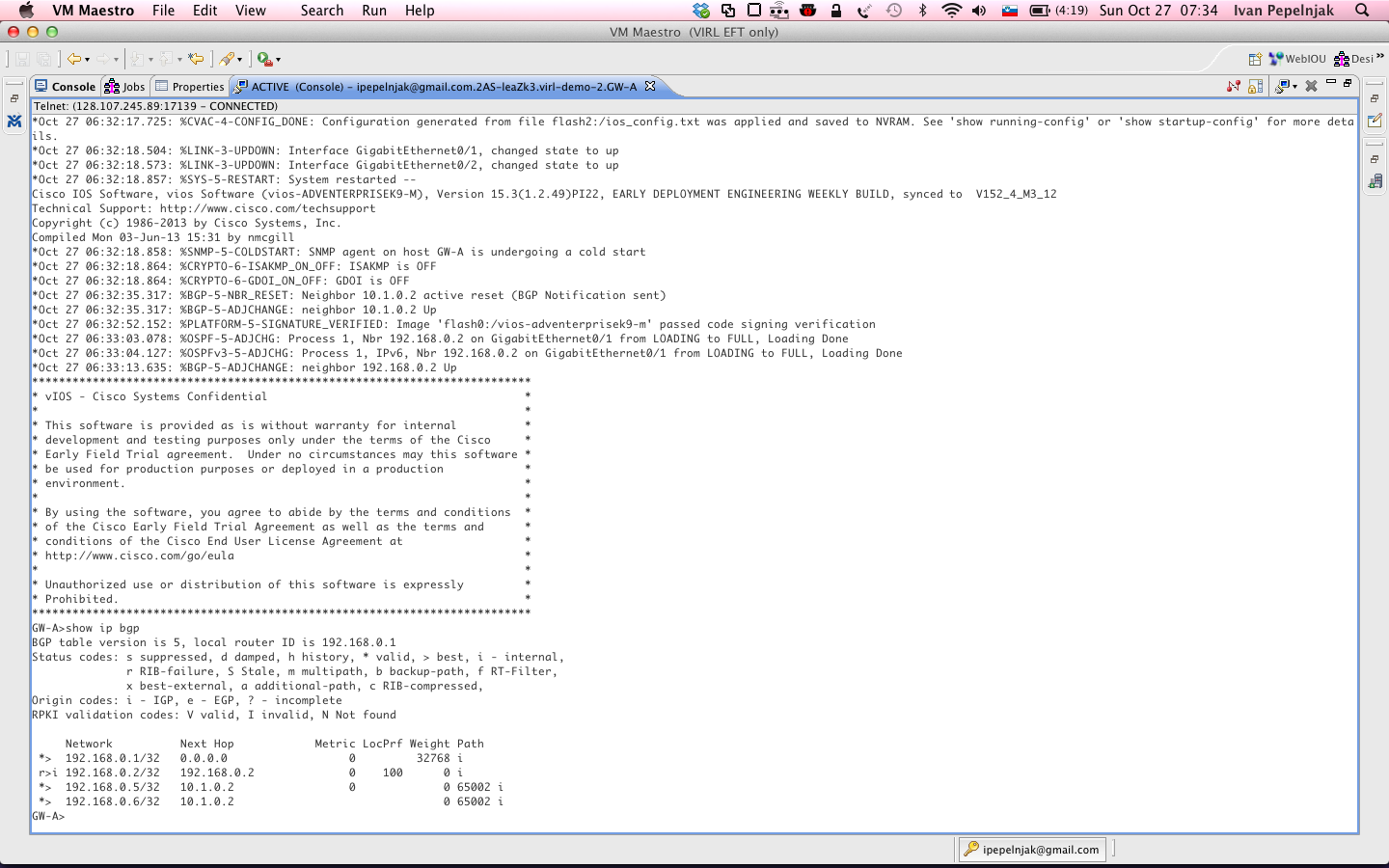Open the Run menu
Image resolution: width=1389 pixels, height=868 pixels.
click(x=374, y=11)
